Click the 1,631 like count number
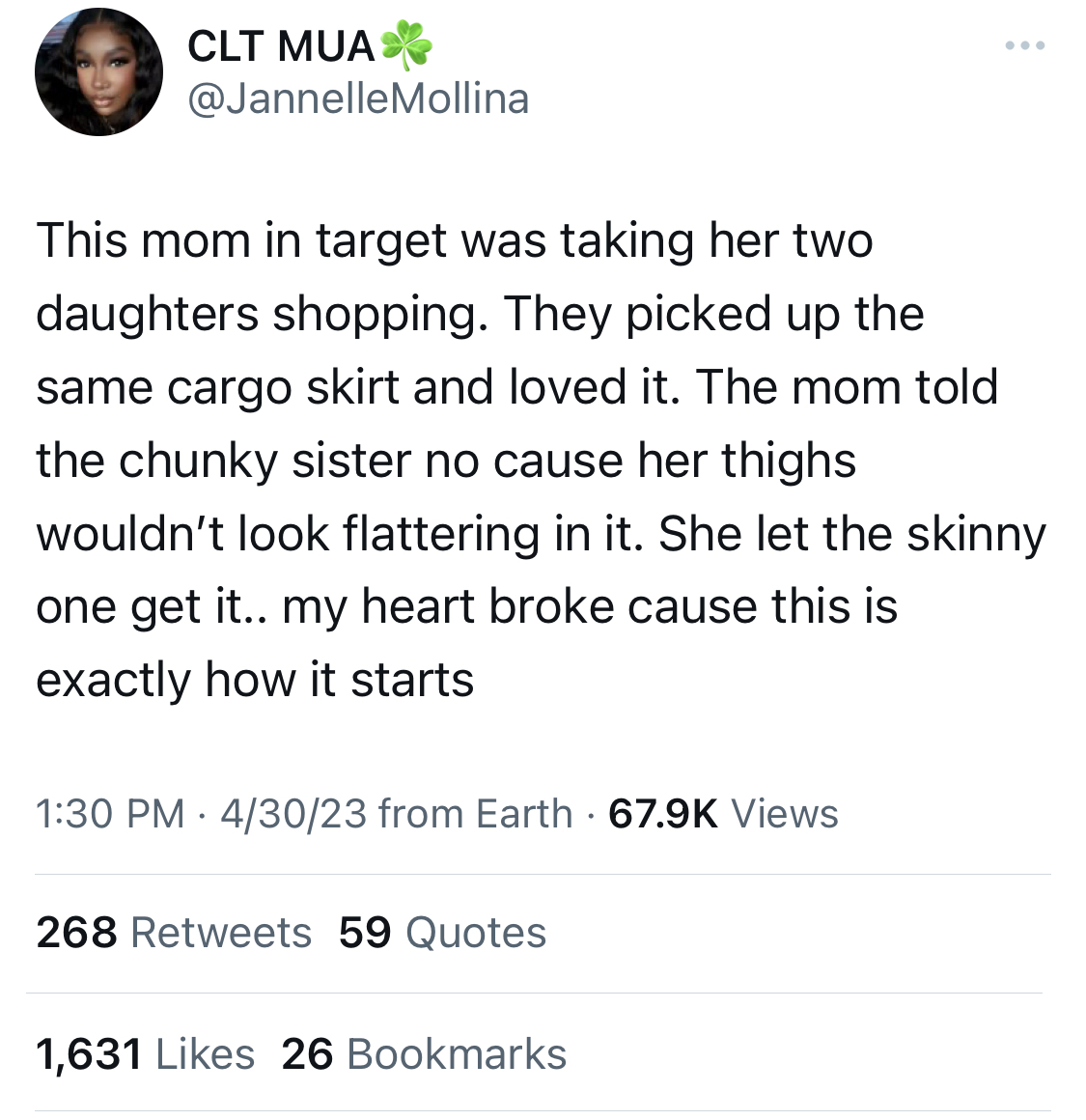 [x=89, y=1054]
